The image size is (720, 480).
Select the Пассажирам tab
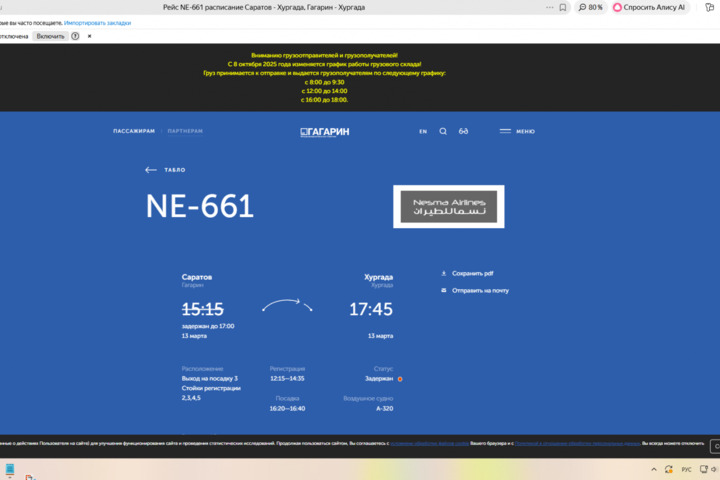pyautogui.click(x=134, y=131)
